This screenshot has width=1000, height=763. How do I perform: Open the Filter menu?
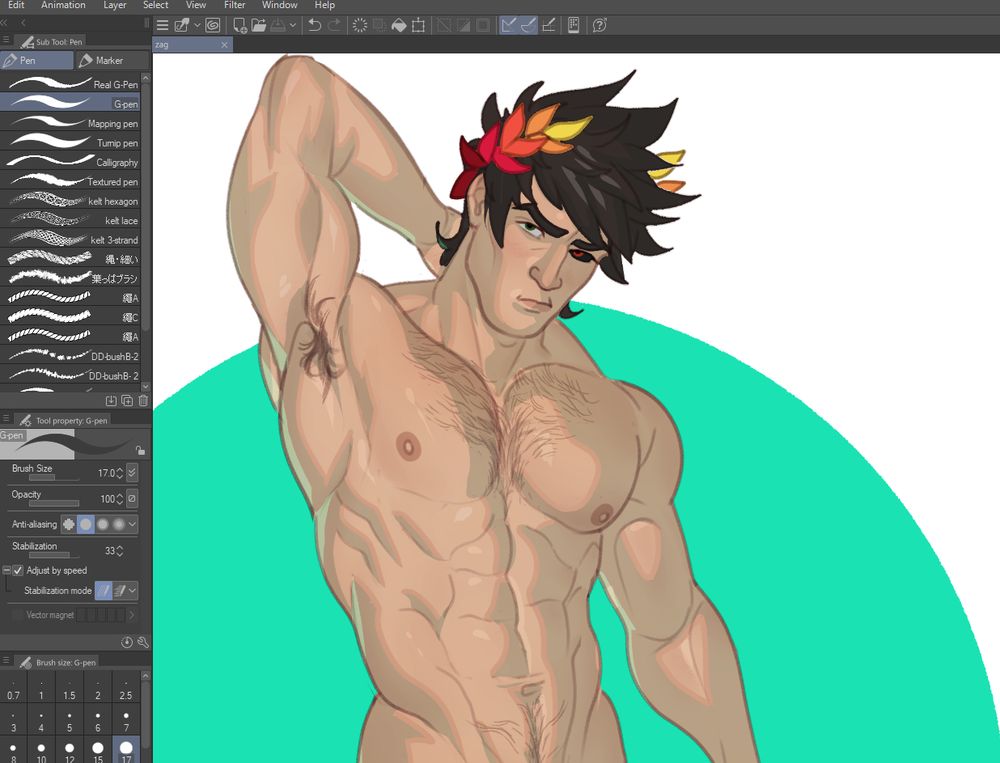[235, 5]
